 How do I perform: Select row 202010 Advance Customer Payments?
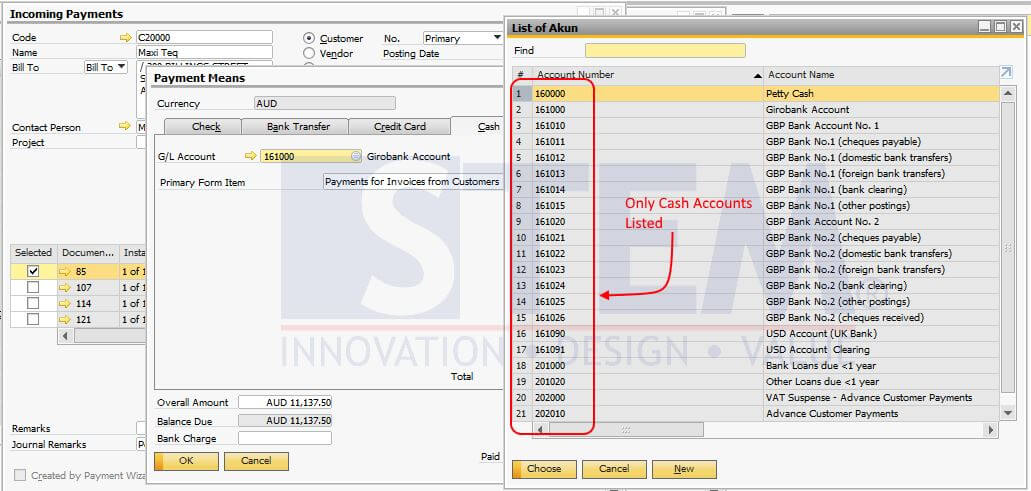pyautogui.click(x=756, y=413)
